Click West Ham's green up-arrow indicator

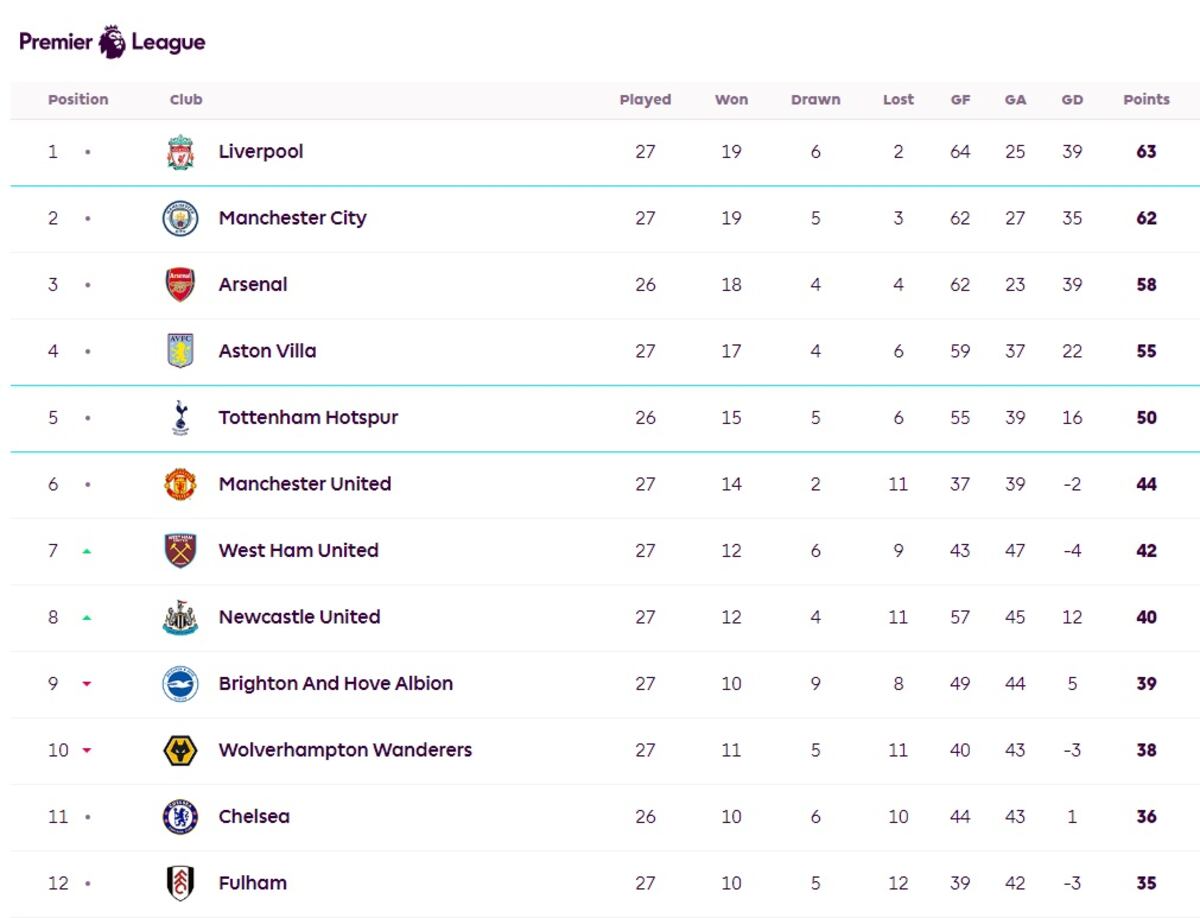click(x=87, y=551)
